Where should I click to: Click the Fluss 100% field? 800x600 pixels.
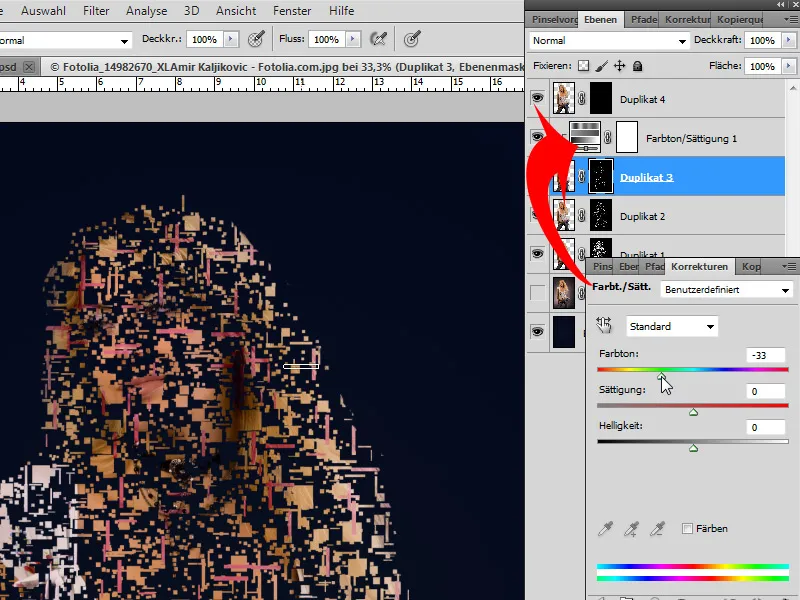point(327,39)
